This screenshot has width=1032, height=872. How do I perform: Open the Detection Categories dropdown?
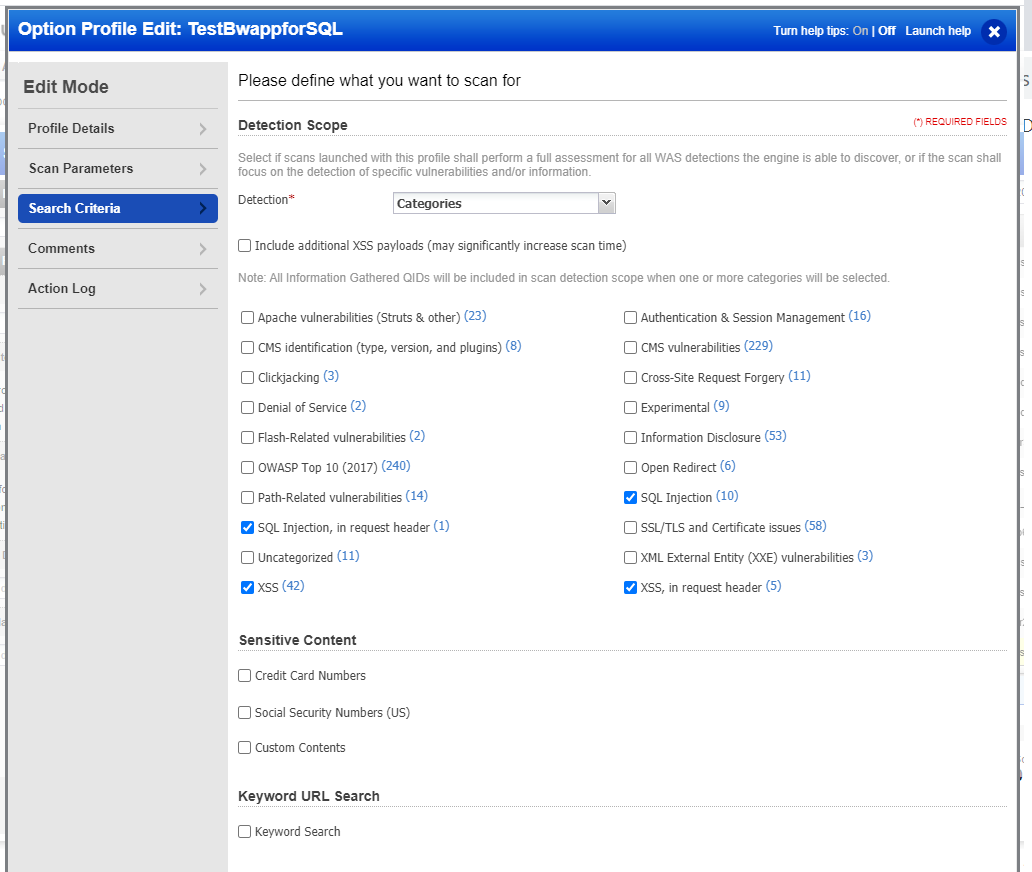tap(504, 203)
